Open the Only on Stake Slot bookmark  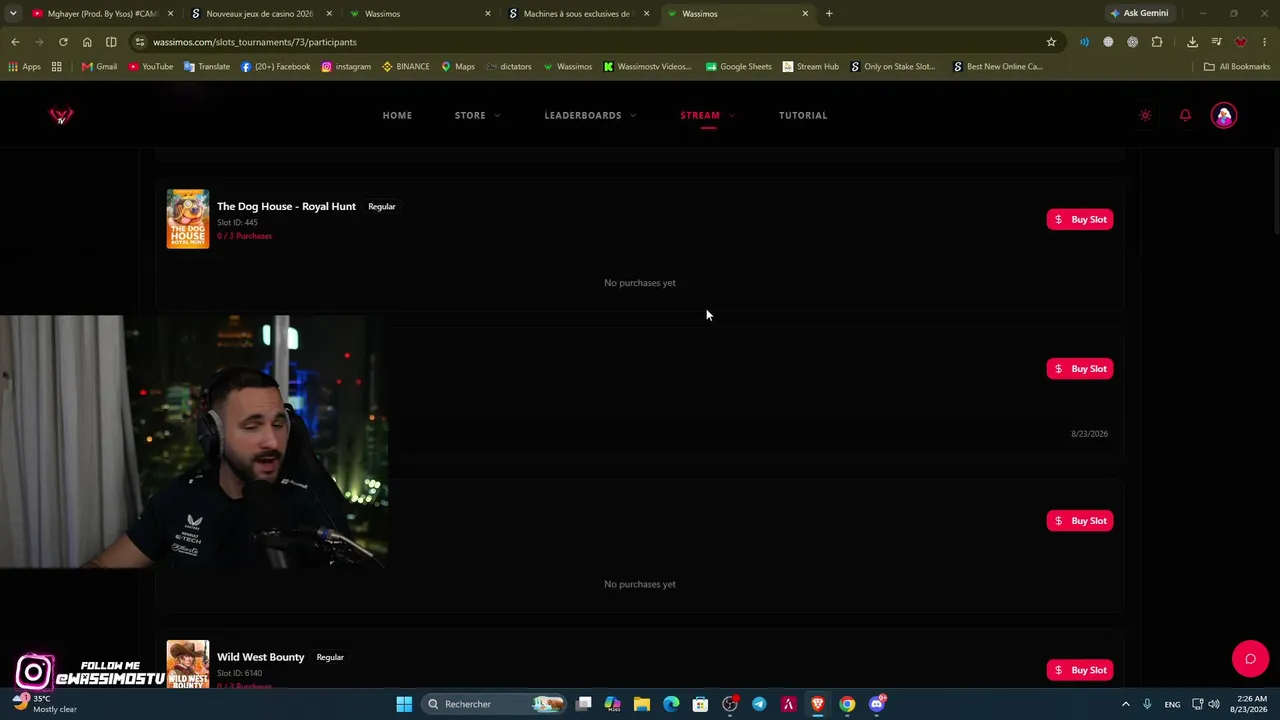click(x=893, y=67)
